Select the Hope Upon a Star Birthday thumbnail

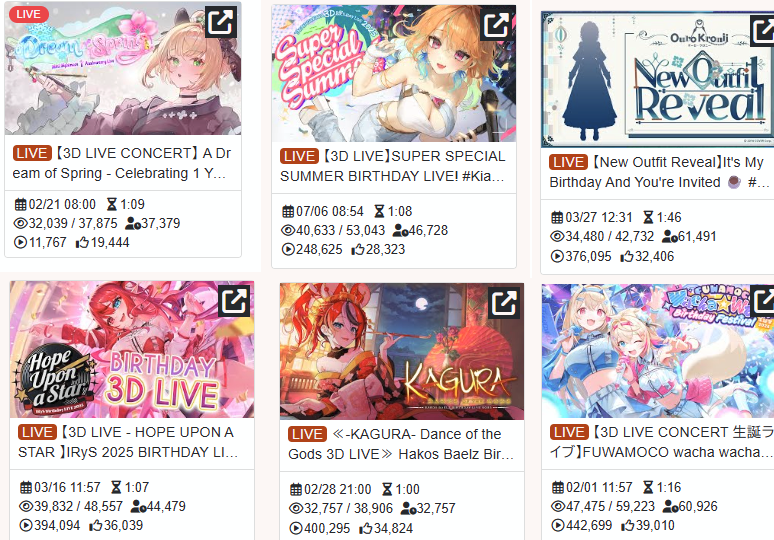coord(132,349)
